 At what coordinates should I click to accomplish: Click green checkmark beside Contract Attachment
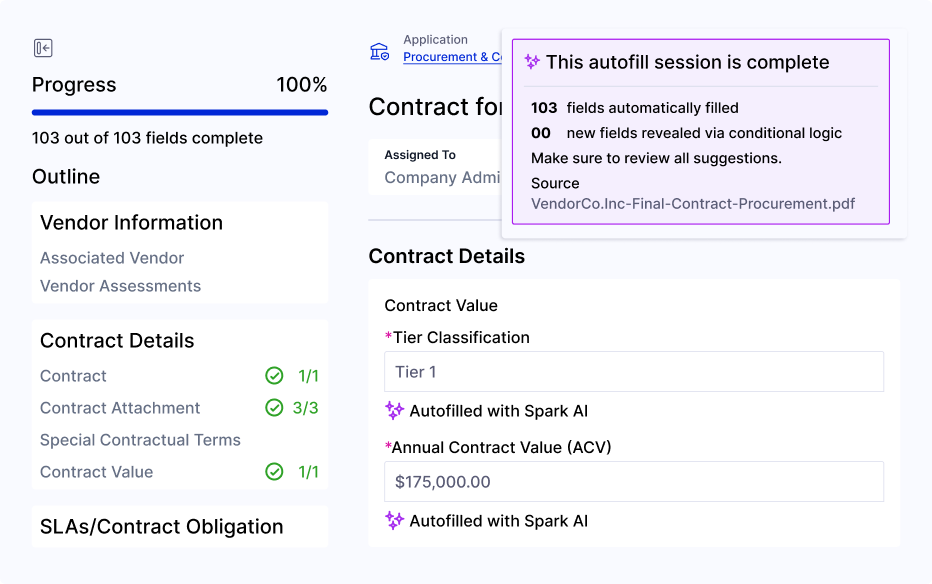(275, 408)
